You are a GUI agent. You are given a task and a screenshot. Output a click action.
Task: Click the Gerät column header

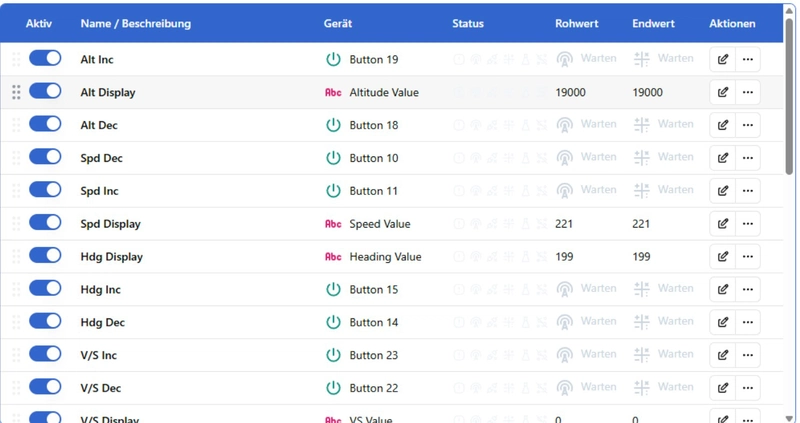(338, 23)
